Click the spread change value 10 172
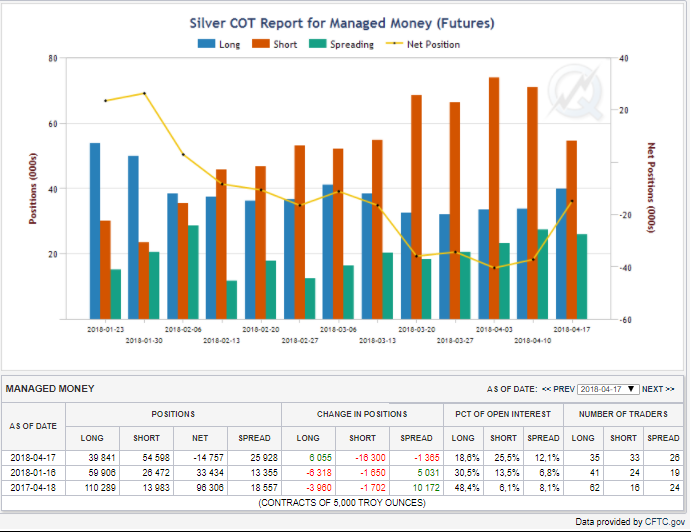The height and width of the screenshot is (532, 691). (x=426, y=487)
